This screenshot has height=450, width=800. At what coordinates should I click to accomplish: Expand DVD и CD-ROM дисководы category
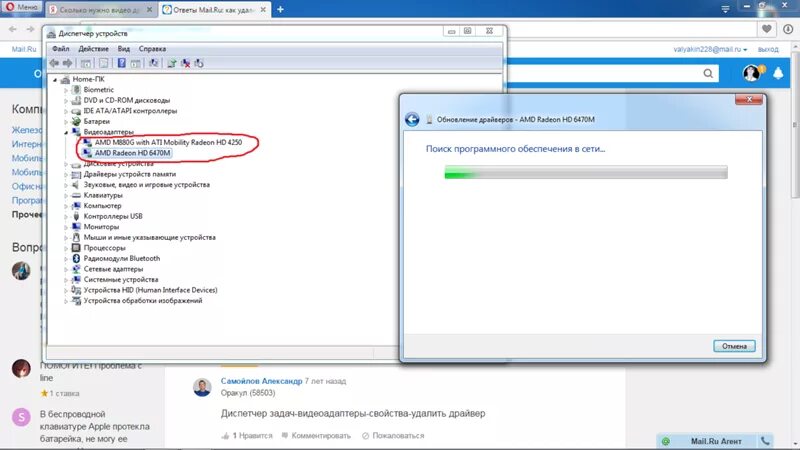66,101
